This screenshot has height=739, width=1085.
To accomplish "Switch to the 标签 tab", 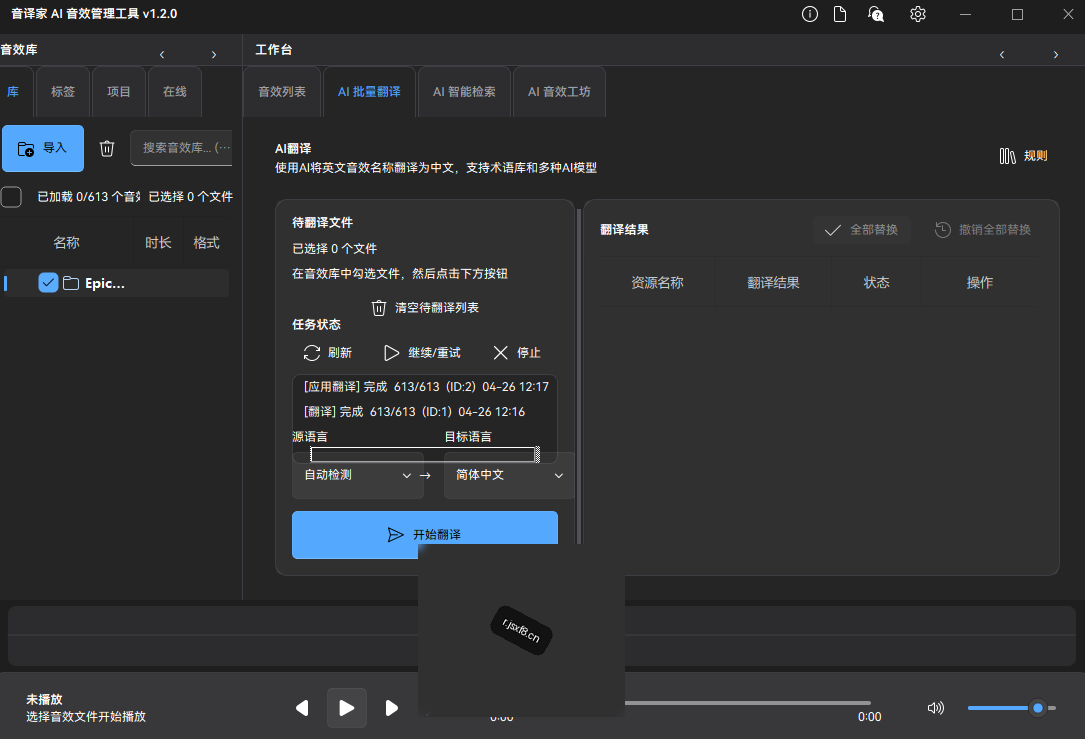I will tap(63, 92).
